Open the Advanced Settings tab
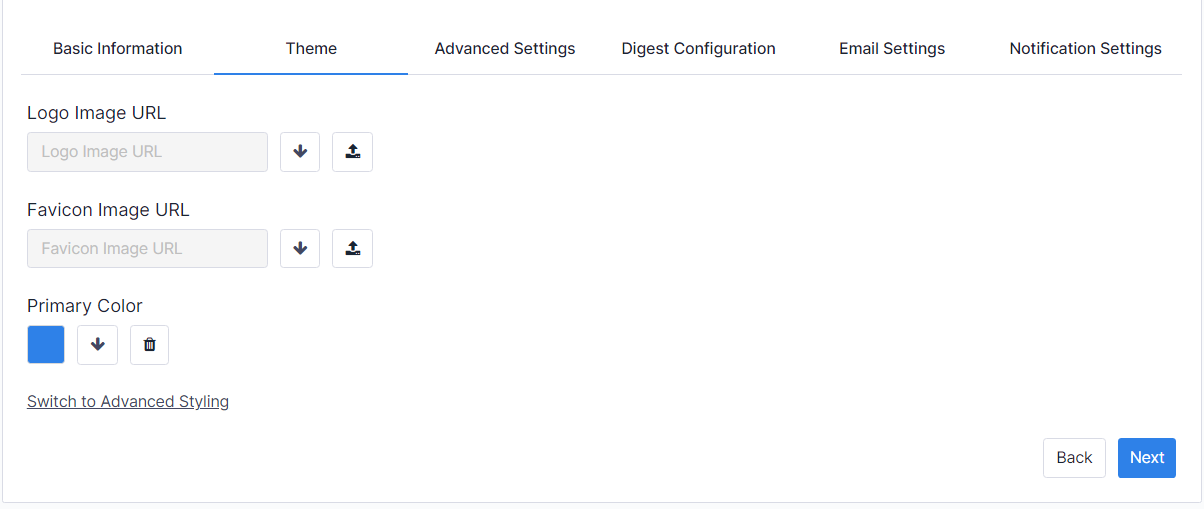This screenshot has width=1204, height=509. pyautogui.click(x=505, y=48)
